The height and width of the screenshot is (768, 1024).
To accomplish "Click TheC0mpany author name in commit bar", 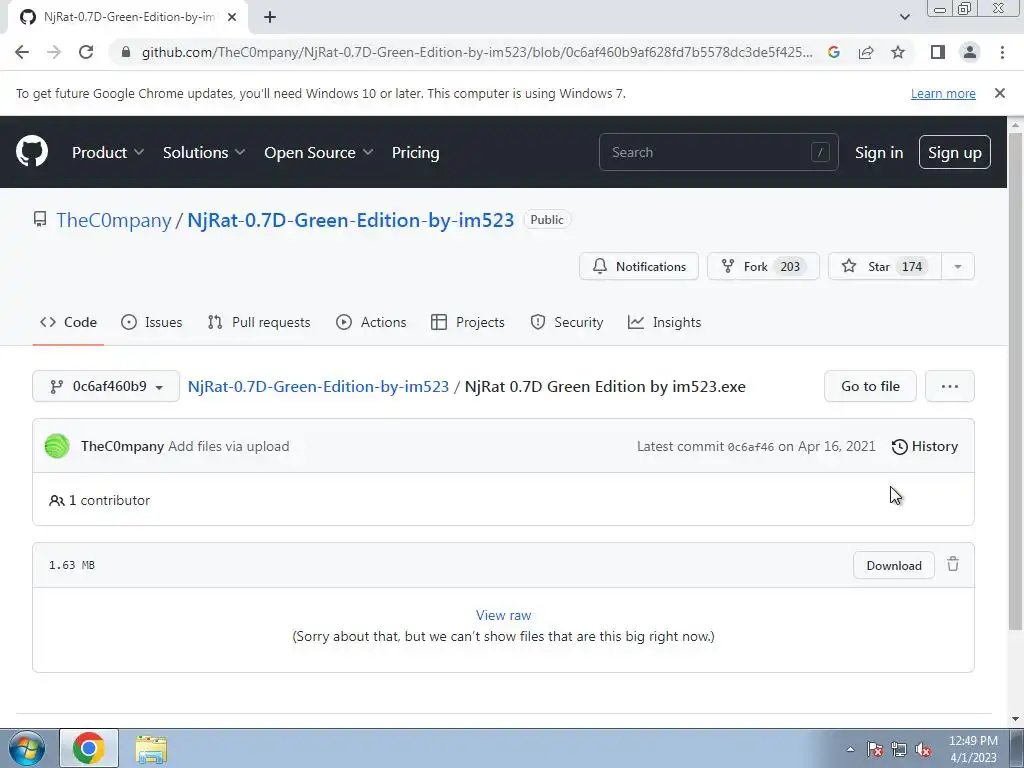I will (x=122, y=446).
